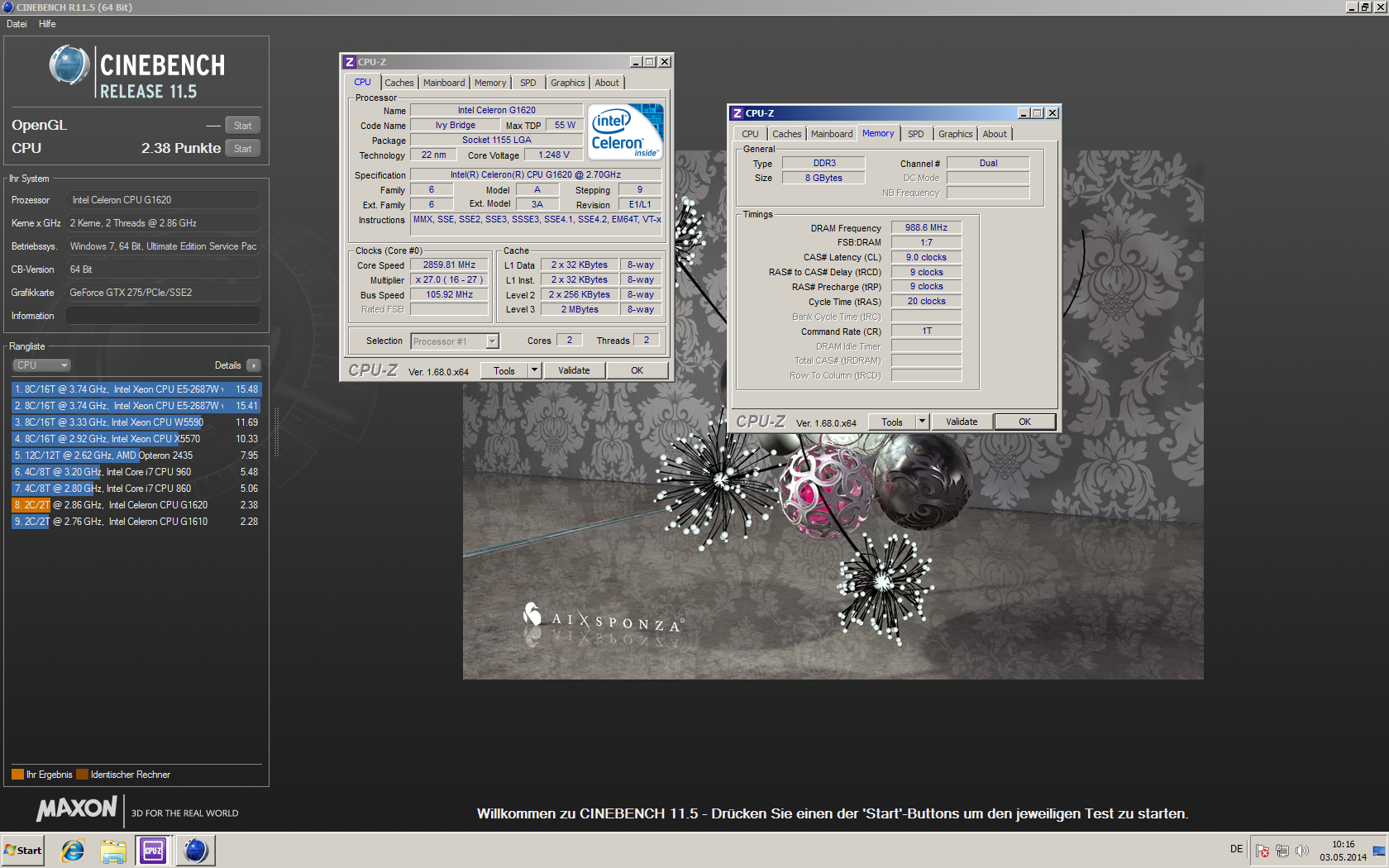Screen dimensions: 1389x868
Task: Open the CPU ranking type dropdown
Action: tap(41, 365)
